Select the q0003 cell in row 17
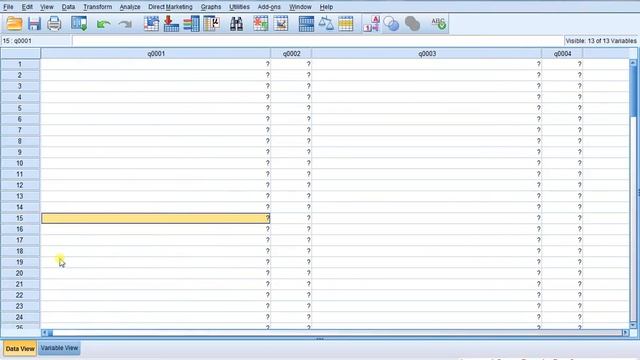This screenshot has height=360, width=640. [427, 240]
